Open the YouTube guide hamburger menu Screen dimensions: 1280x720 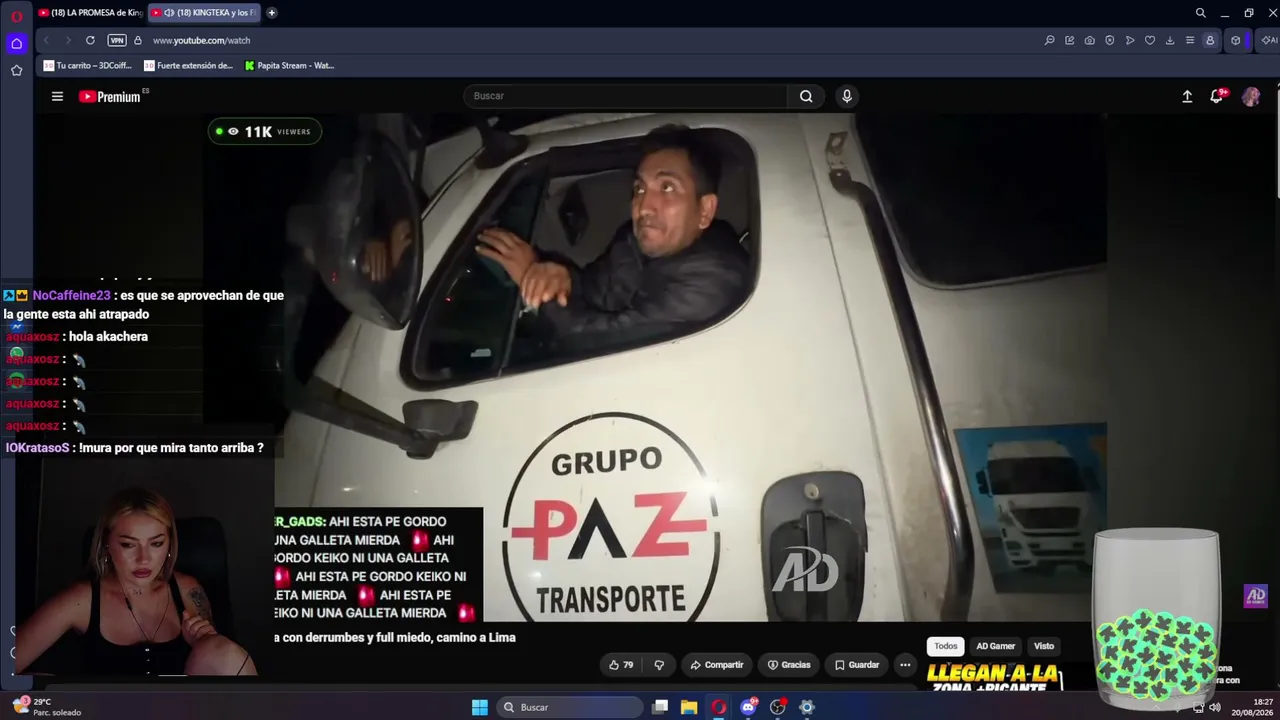point(57,96)
